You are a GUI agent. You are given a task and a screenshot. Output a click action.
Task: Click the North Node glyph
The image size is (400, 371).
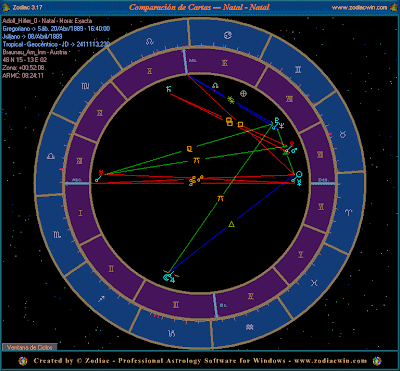tap(215, 85)
